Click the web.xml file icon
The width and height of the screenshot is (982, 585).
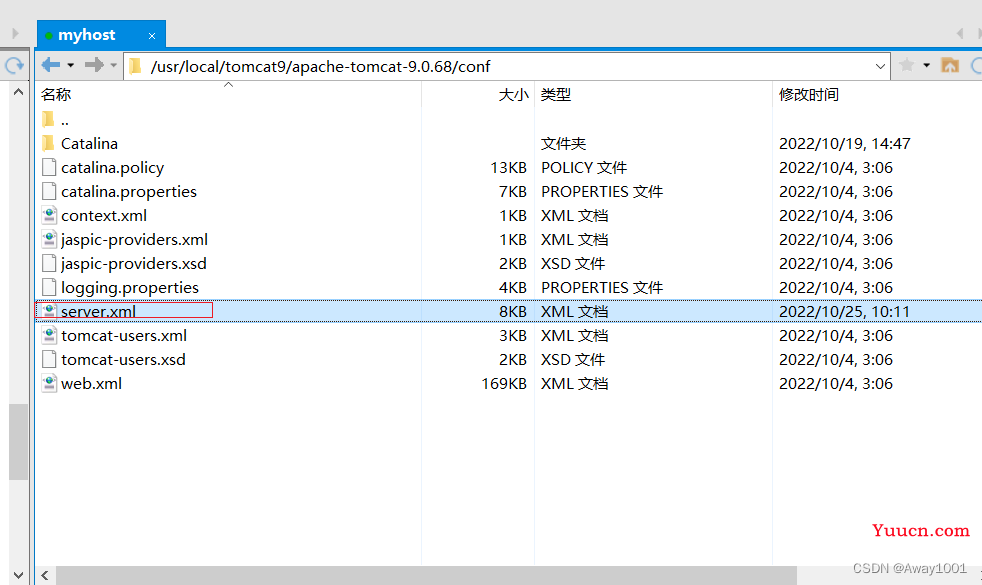[x=49, y=383]
